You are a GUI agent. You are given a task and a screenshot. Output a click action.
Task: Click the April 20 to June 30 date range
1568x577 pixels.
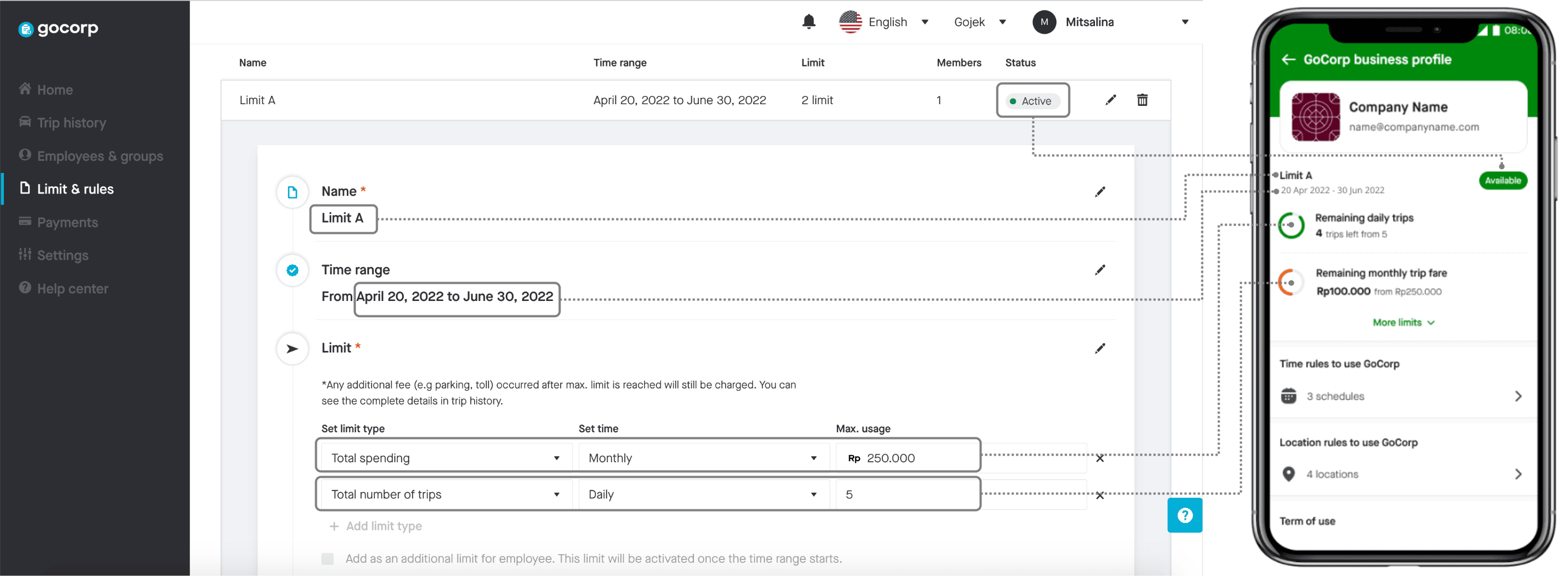(456, 298)
